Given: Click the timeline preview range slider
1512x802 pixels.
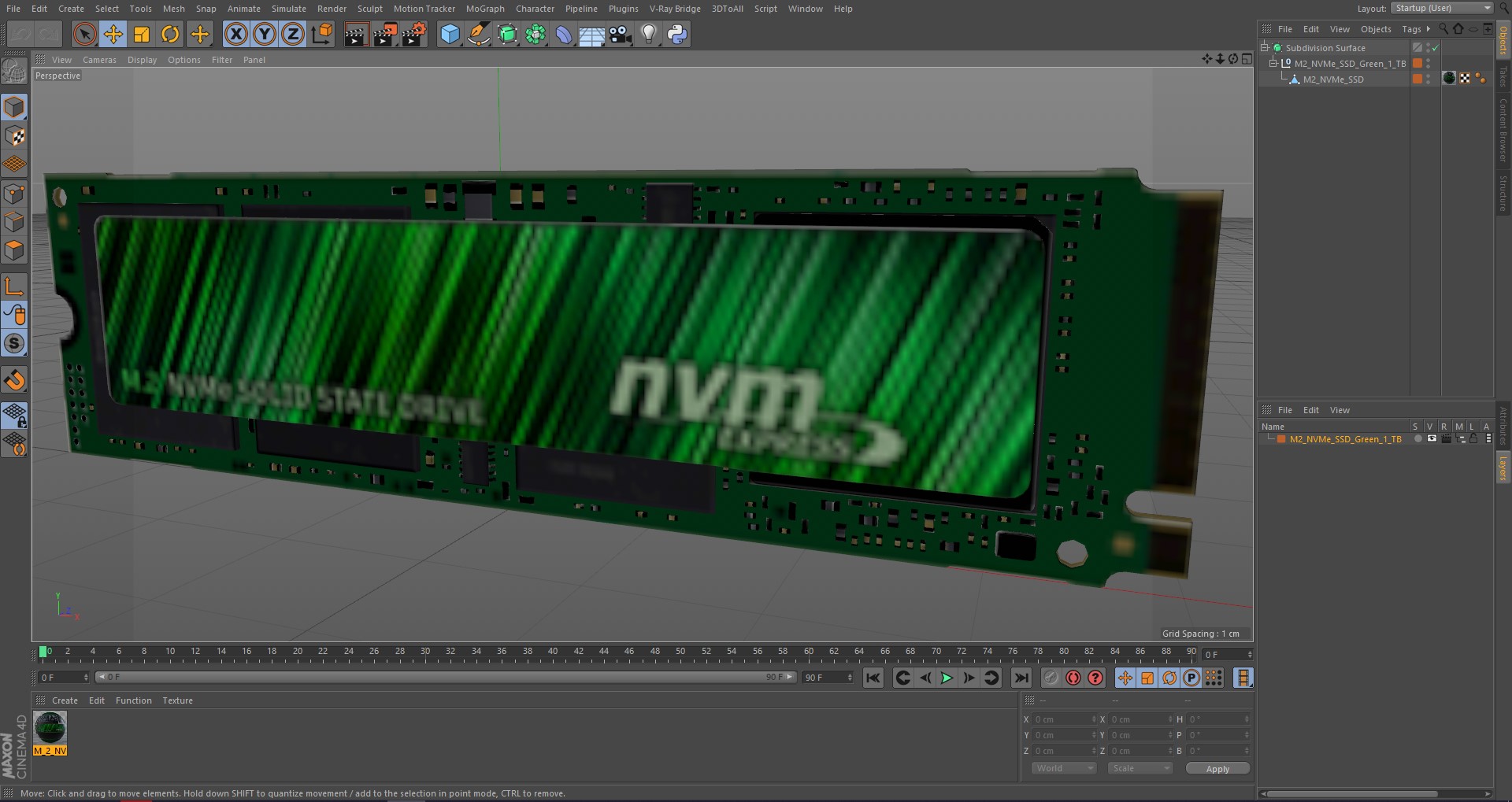Looking at the screenshot, I should (x=445, y=677).
